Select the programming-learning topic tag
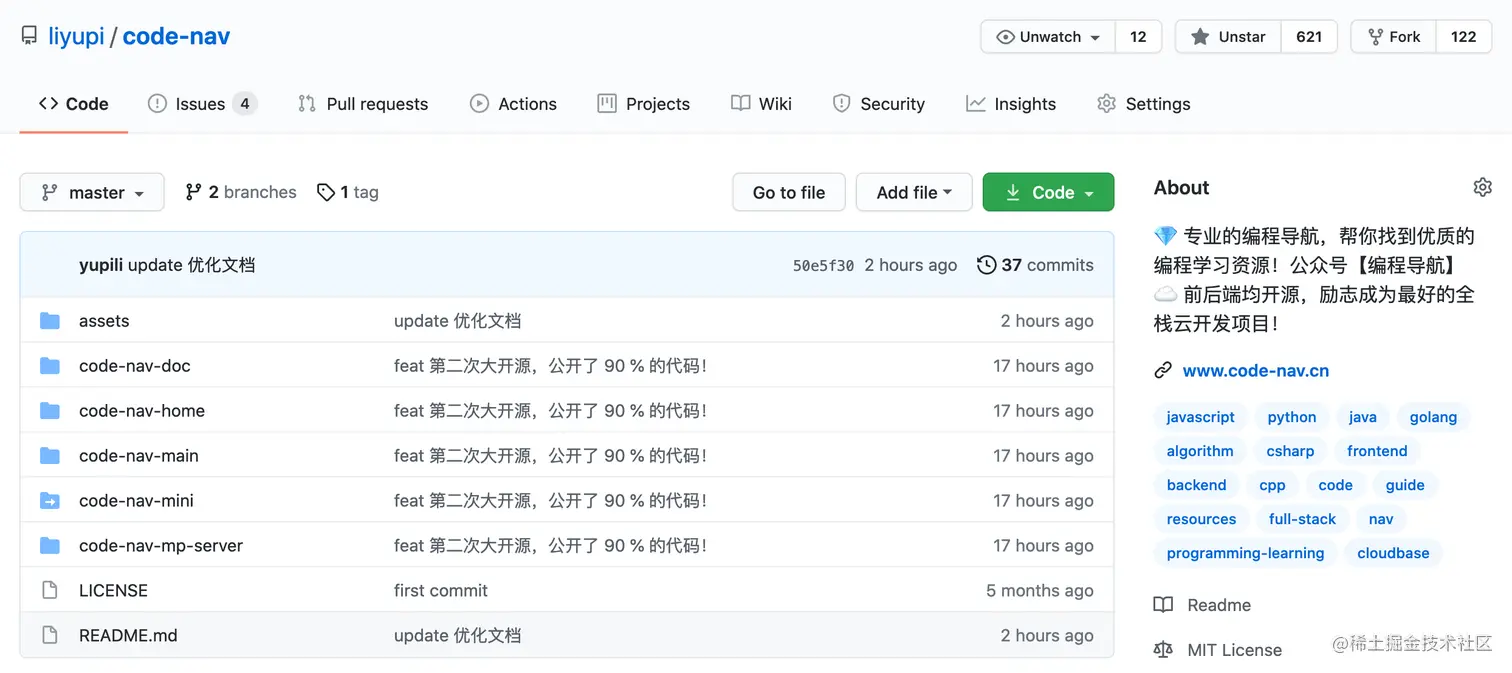The height and width of the screenshot is (673, 1512). tap(1245, 553)
